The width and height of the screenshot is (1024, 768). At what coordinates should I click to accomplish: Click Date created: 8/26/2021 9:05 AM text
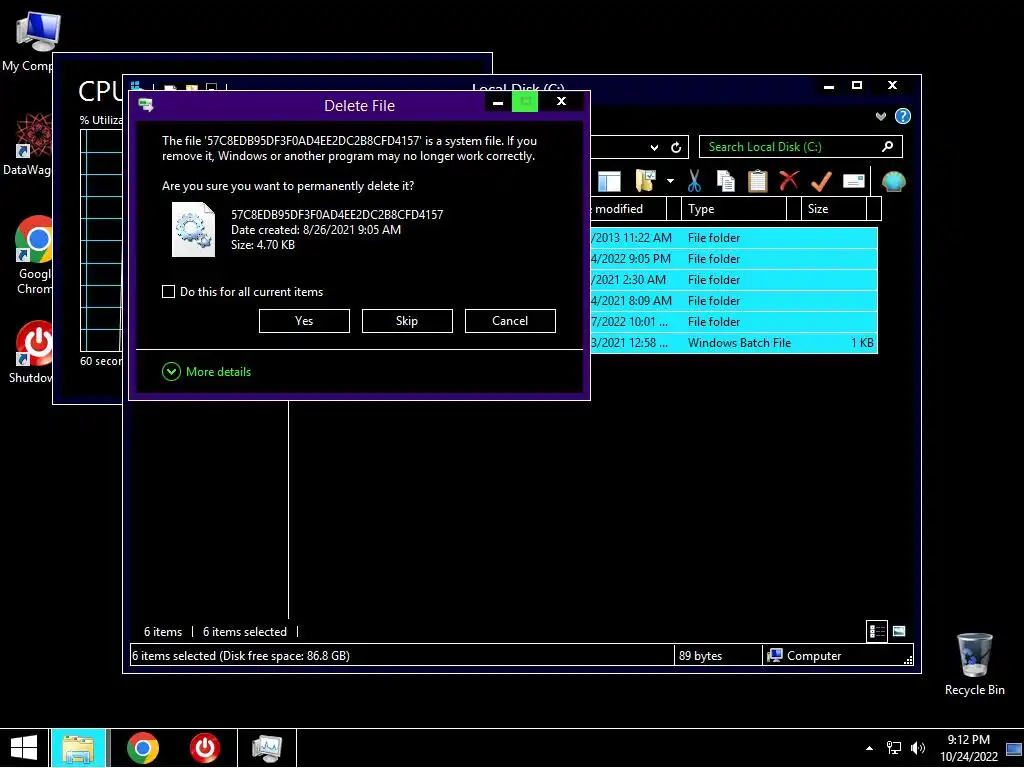point(316,230)
